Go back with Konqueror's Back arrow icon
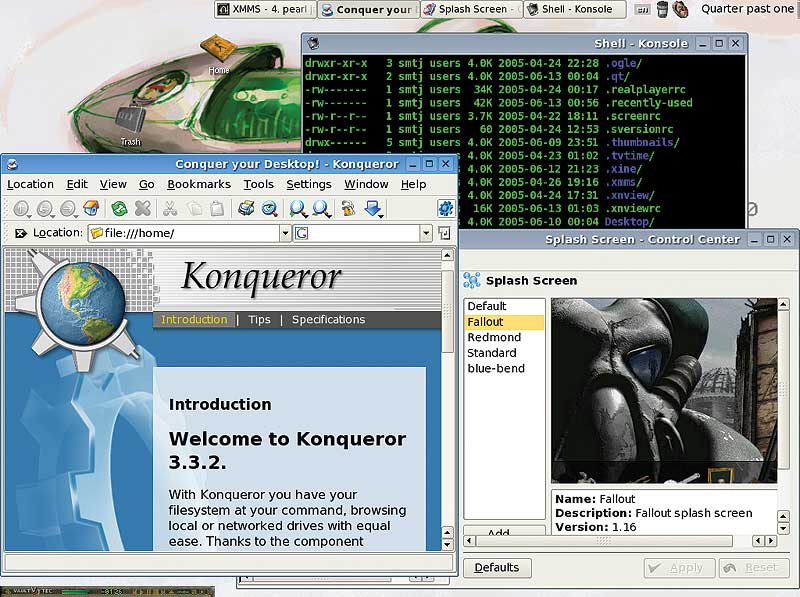Screen dimensions: 800x597 (x=45, y=208)
